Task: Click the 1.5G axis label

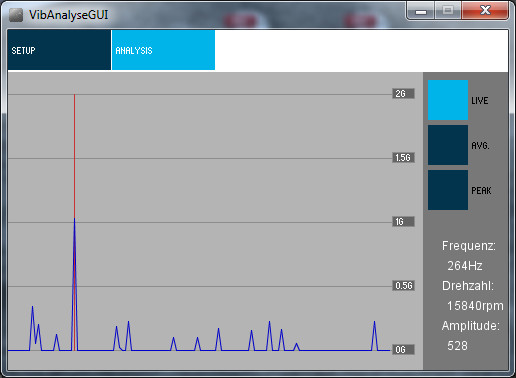Action: (403, 158)
